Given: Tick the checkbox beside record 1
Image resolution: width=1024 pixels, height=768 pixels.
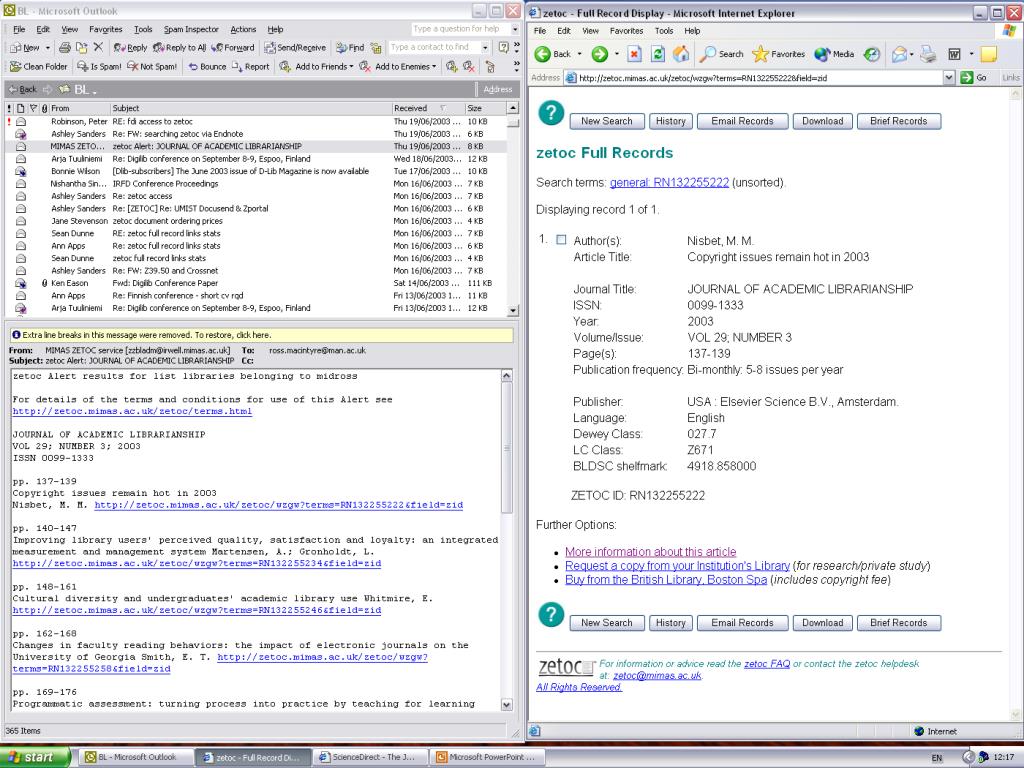Looking at the screenshot, I should click(561, 240).
